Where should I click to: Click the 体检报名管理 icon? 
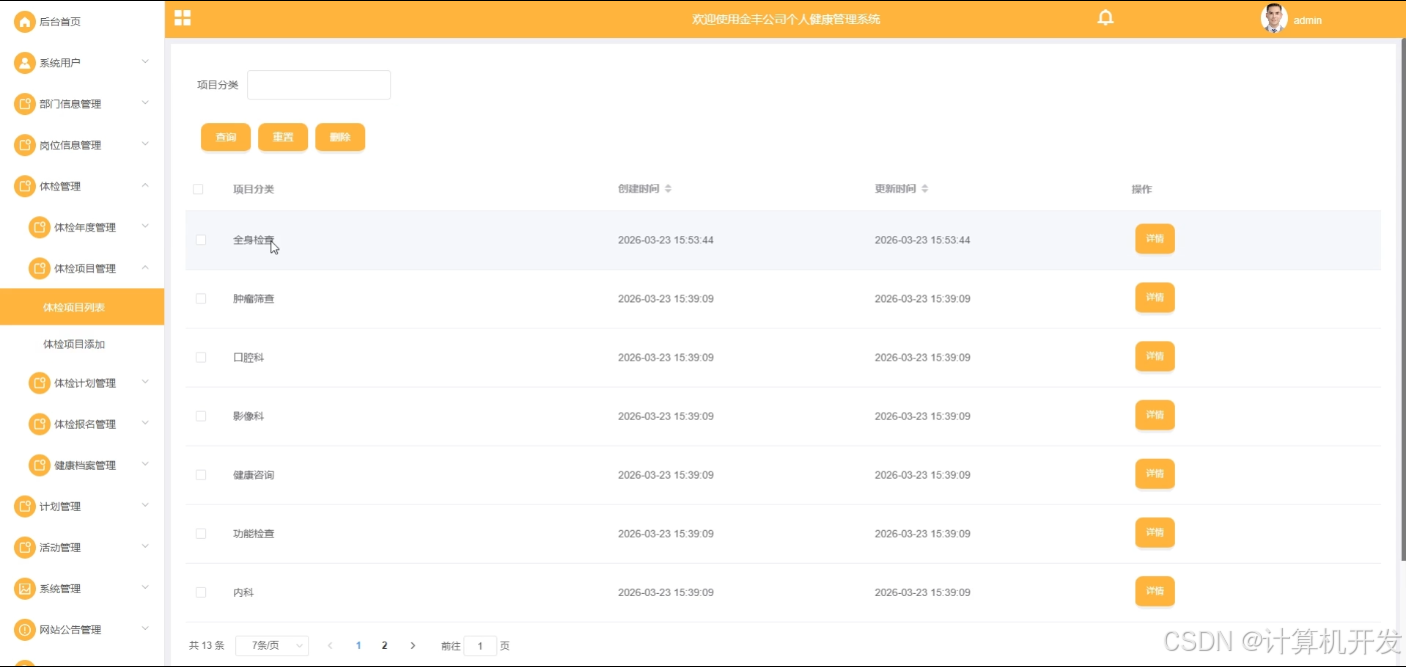(x=39, y=424)
